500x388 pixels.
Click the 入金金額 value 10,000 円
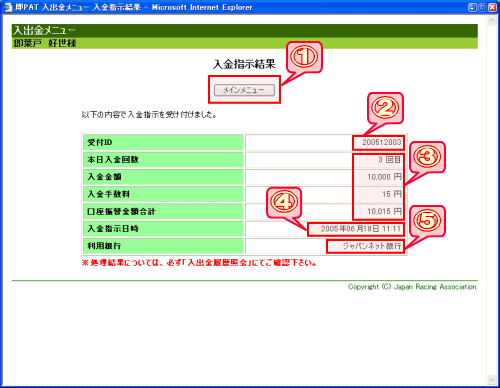(x=384, y=177)
